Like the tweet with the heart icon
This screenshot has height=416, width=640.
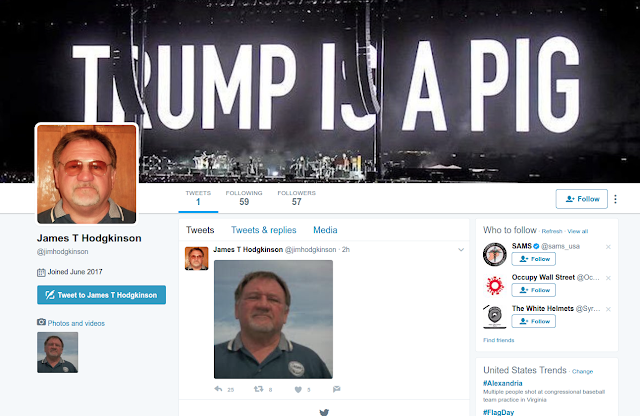[x=298, y=389]
